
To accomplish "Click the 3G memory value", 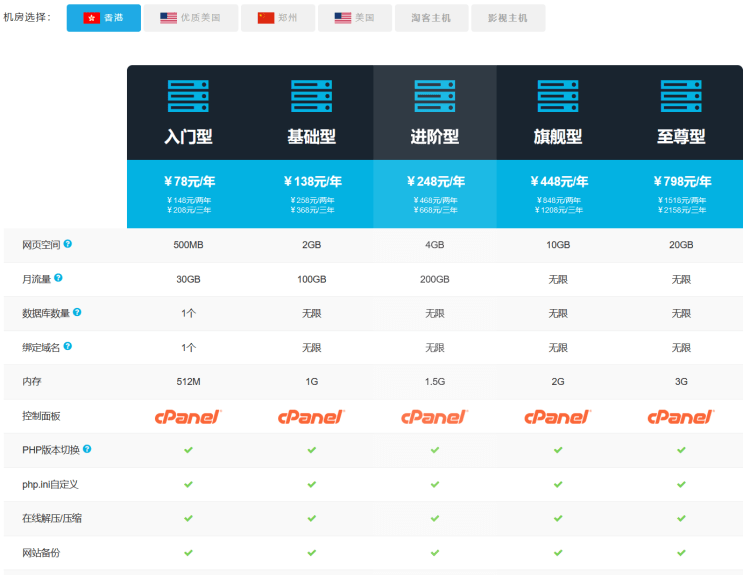I will coord(681,382).
